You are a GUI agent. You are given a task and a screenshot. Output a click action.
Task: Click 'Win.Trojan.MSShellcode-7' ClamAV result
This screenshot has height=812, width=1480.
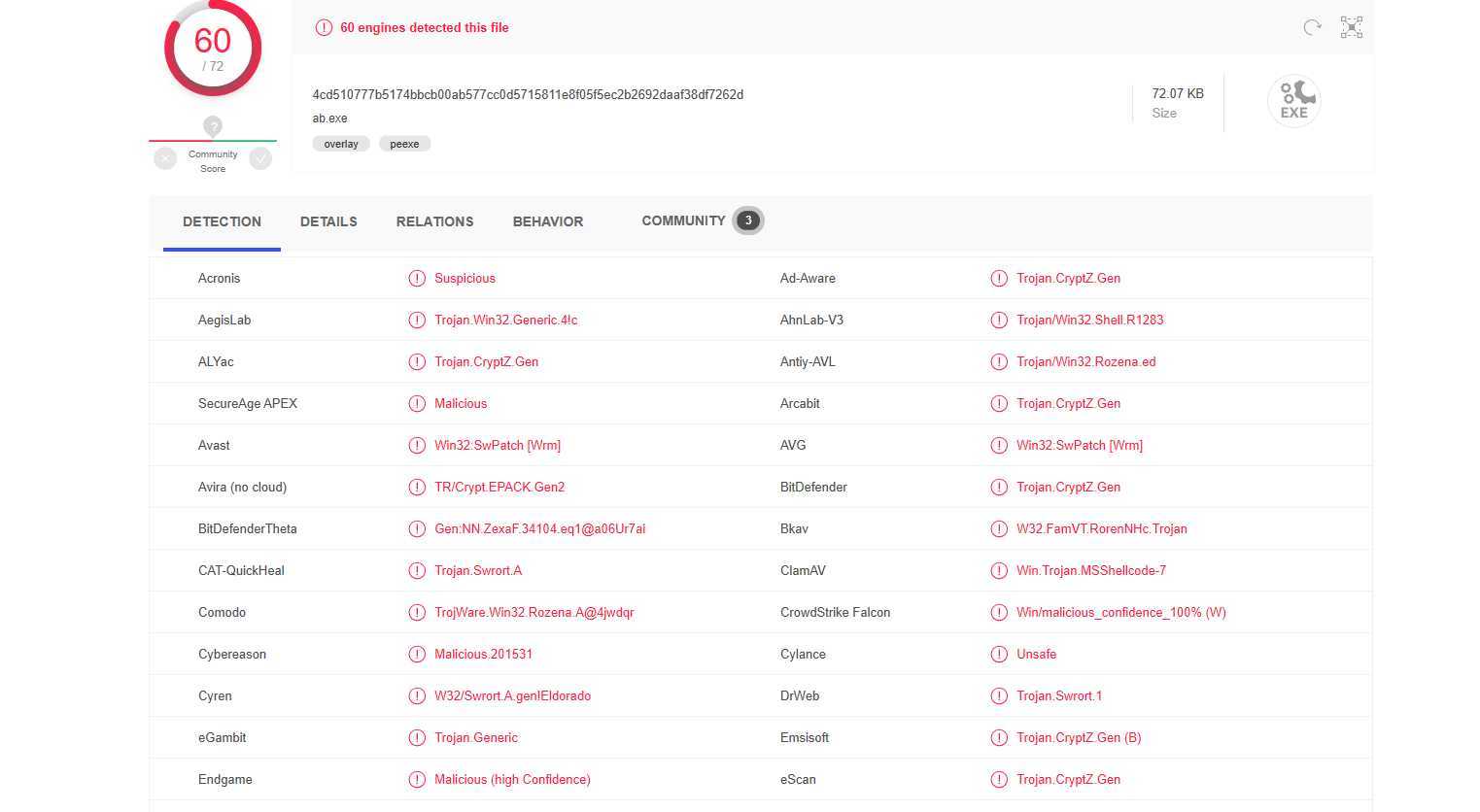(x=1091, y=570)
